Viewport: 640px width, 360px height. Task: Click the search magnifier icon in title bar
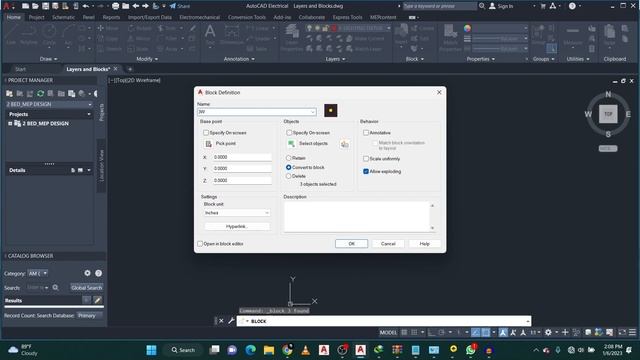[x=482, y=6]
